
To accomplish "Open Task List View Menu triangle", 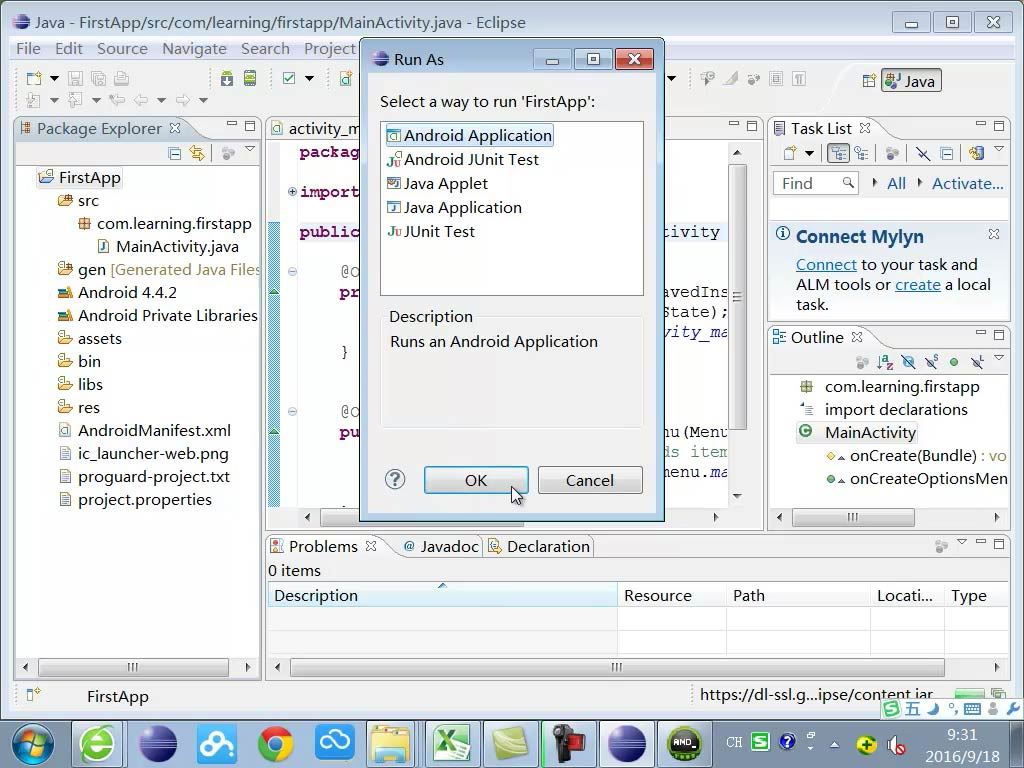I will (x=999, y=150).
